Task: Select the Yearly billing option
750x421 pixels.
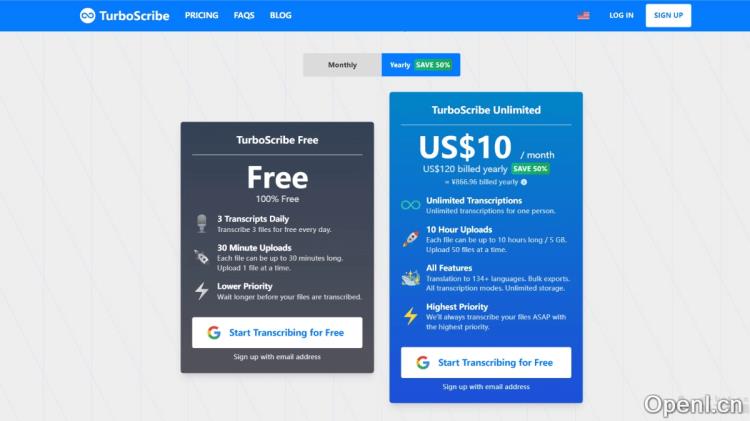Action: (x=421, y=65)
